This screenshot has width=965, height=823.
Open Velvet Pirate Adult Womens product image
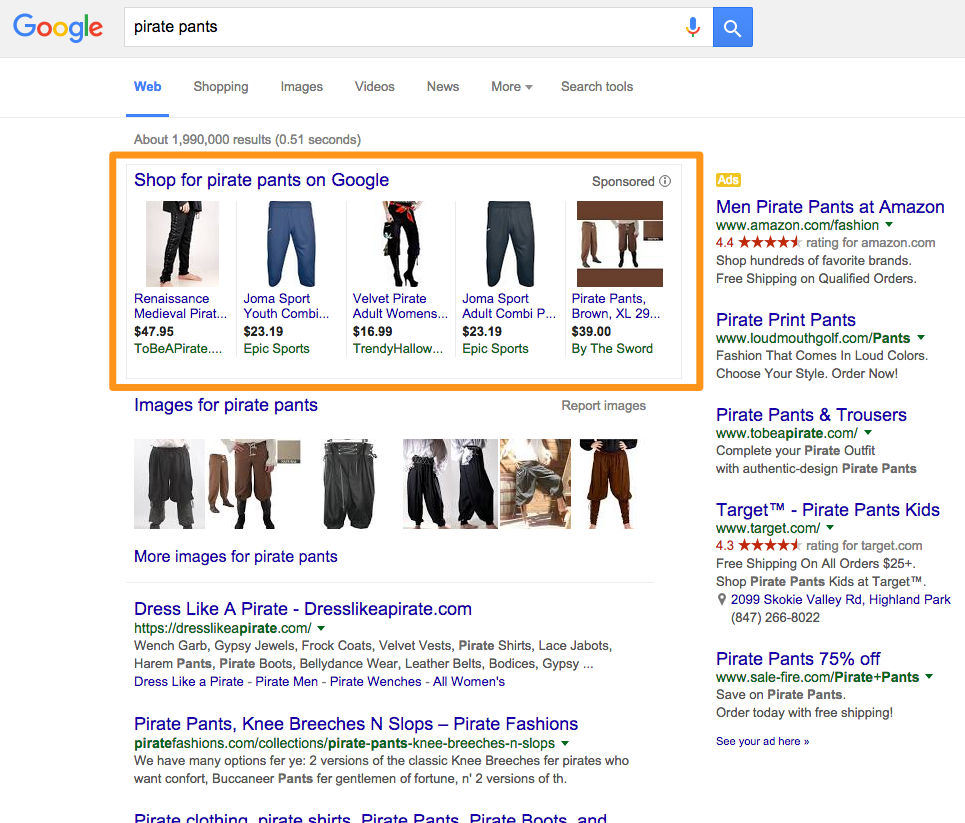[401, 244]
